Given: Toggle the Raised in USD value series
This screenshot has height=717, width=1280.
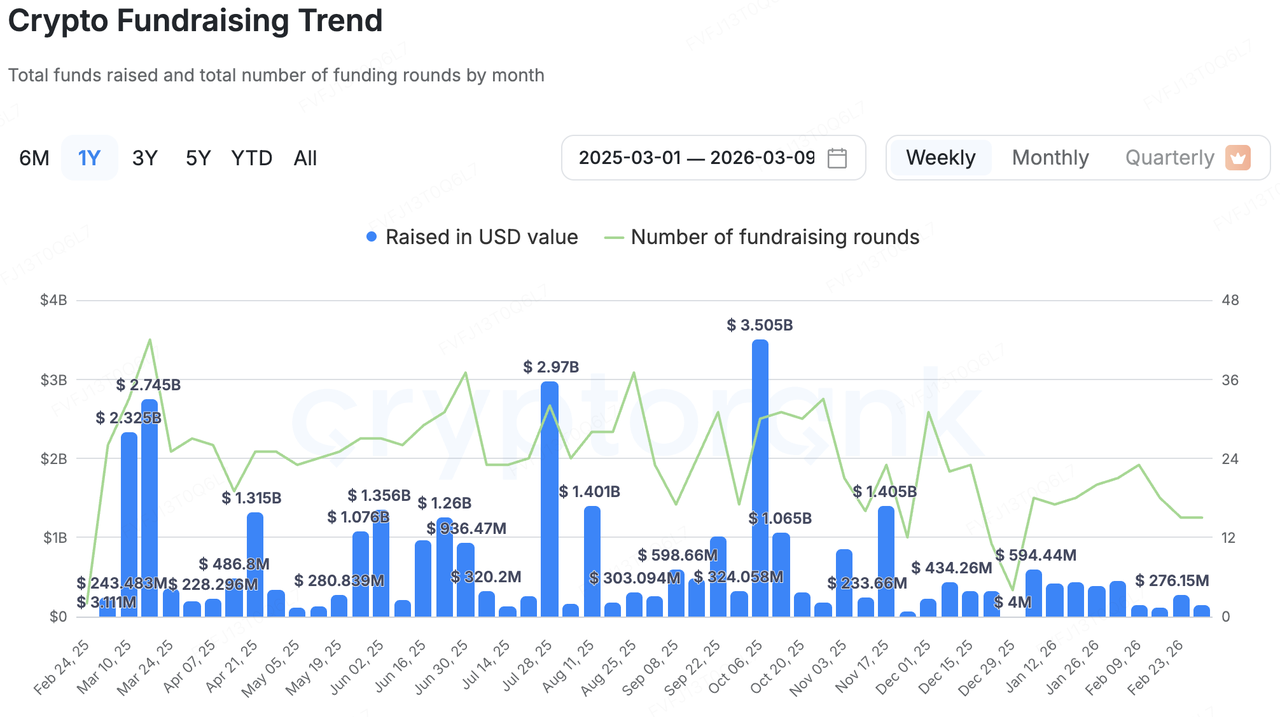Looking at the screenshot, I should [x=481, y=237].
